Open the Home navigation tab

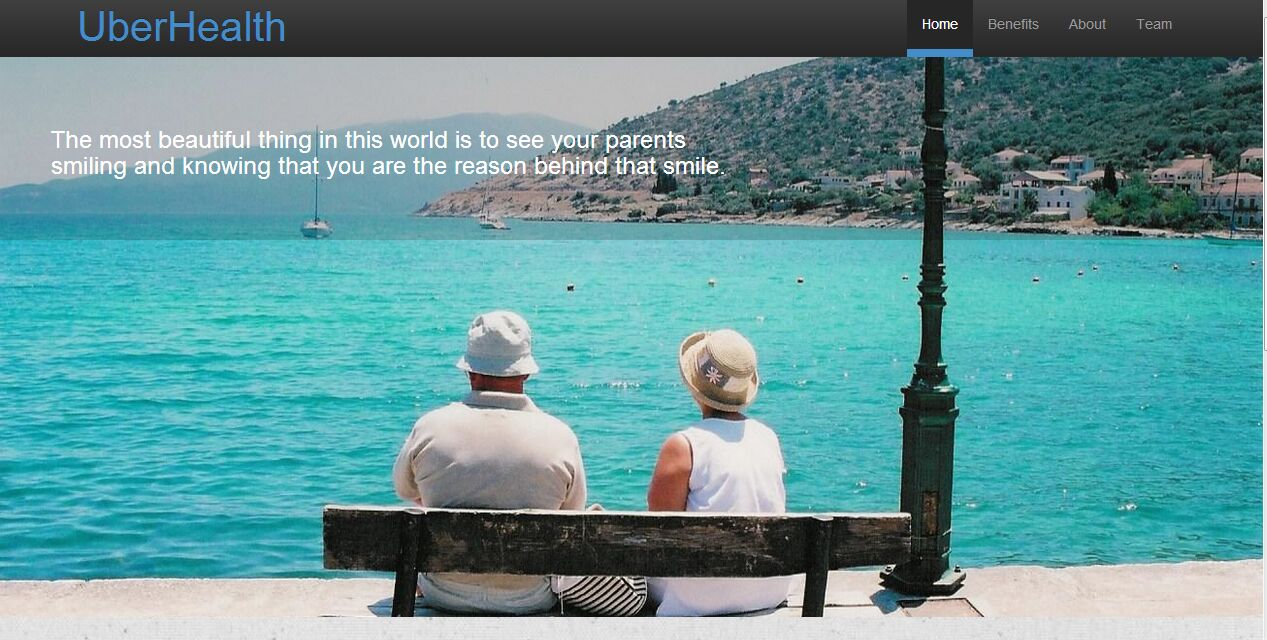pos(939,25)
